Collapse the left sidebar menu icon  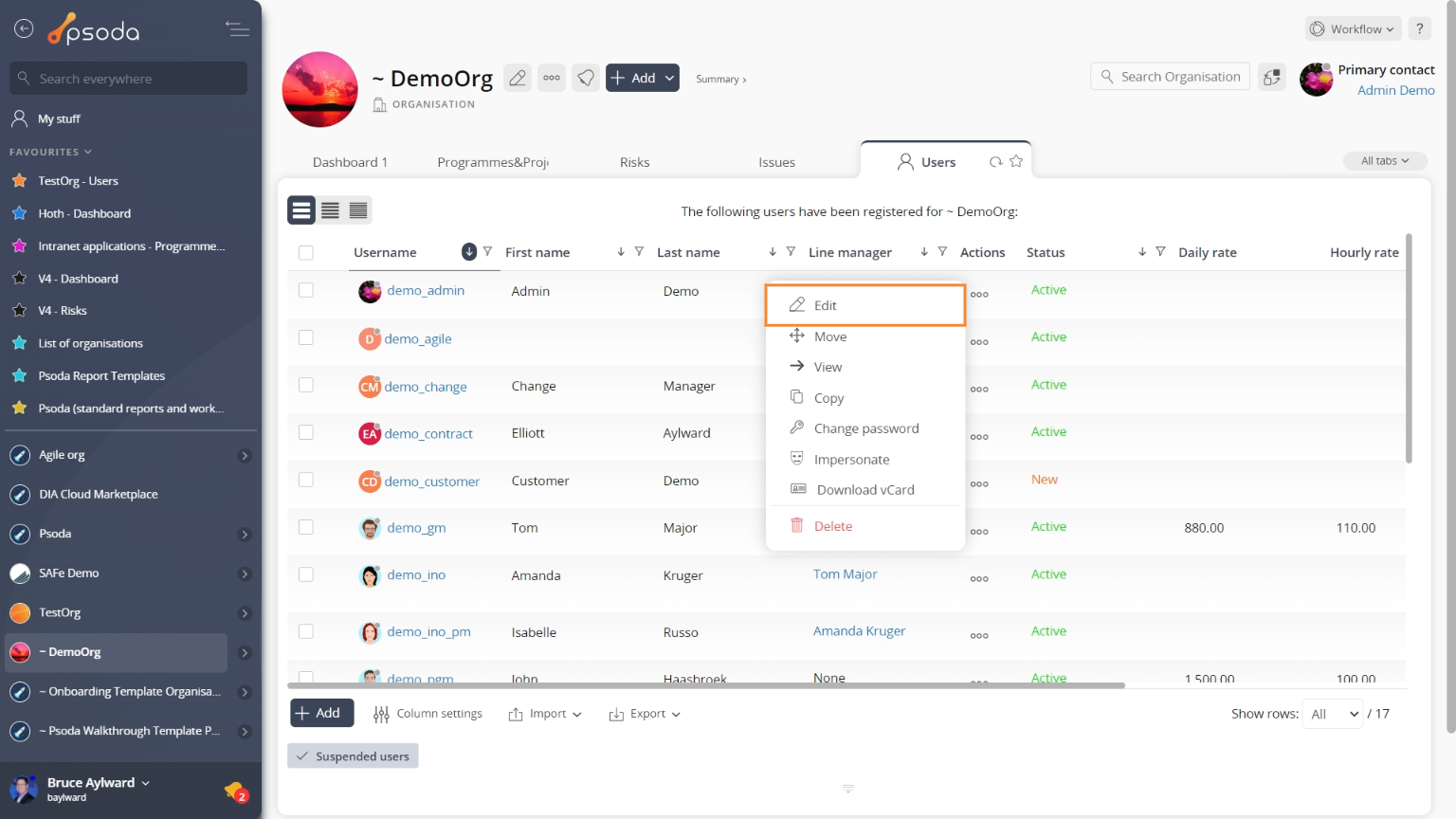coord(237,29)
